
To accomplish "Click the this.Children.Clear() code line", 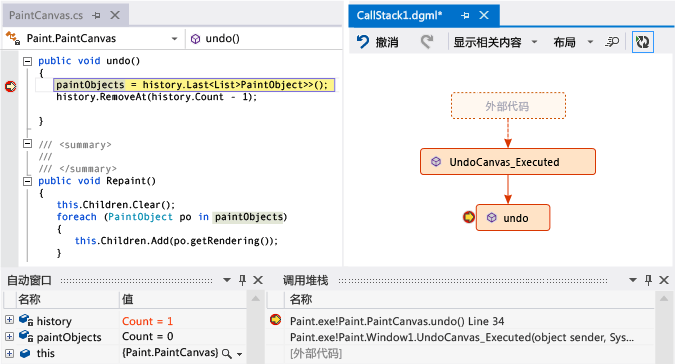I will coord(116,204).
